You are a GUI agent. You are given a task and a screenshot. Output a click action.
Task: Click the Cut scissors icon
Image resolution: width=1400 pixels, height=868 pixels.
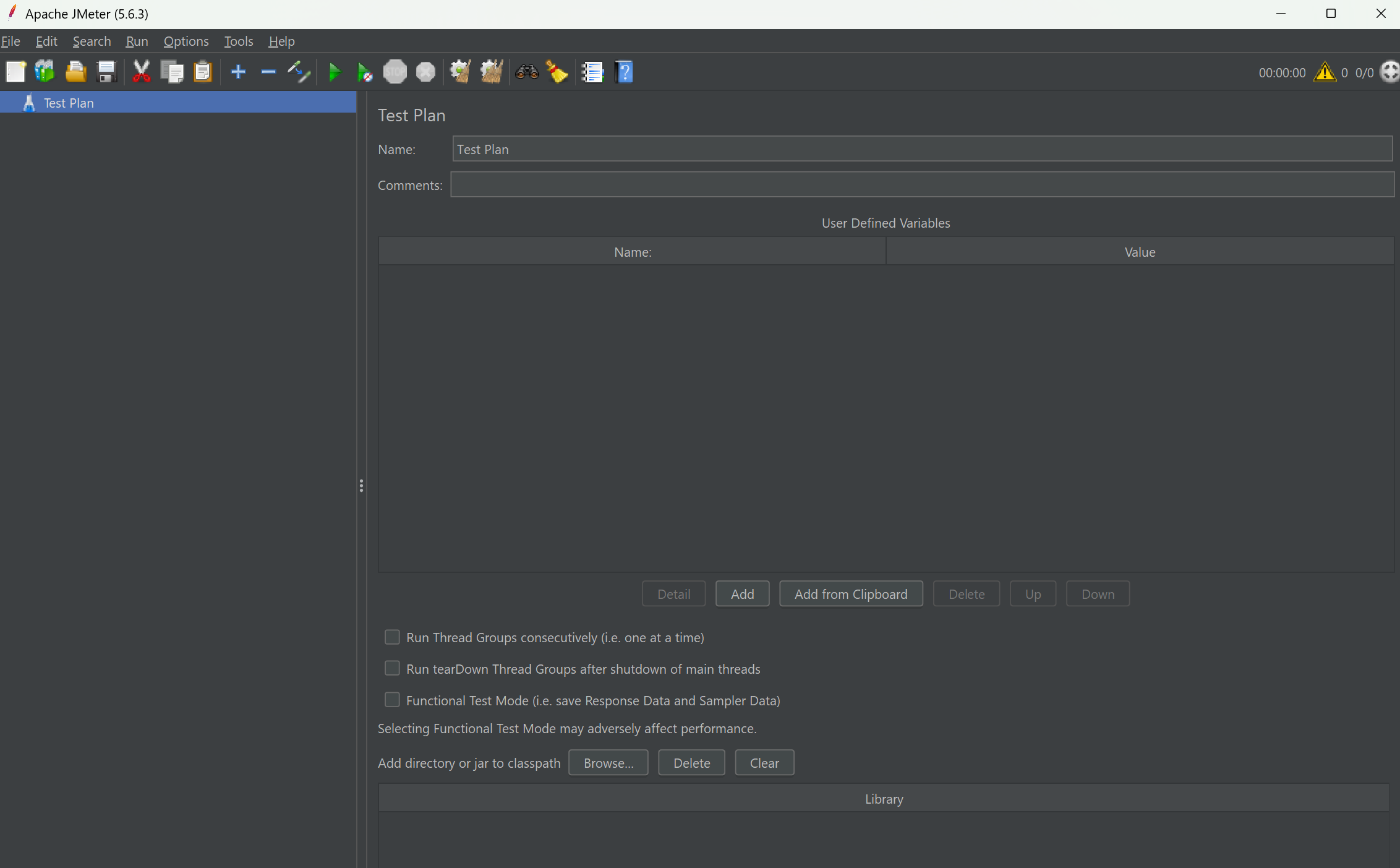tap(142, 72)
